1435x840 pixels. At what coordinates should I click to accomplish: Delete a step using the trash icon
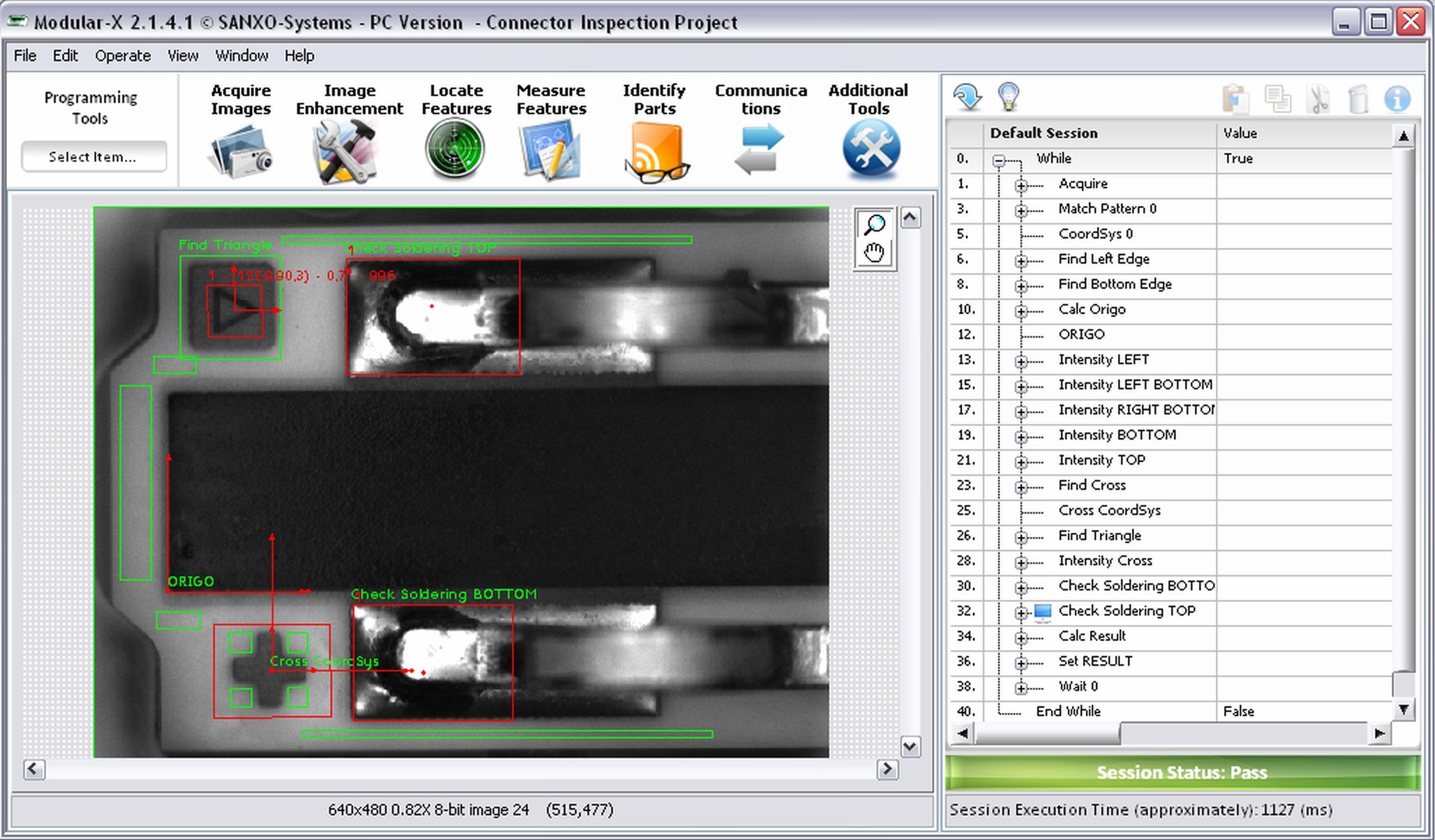click(x=1357, y=98)
